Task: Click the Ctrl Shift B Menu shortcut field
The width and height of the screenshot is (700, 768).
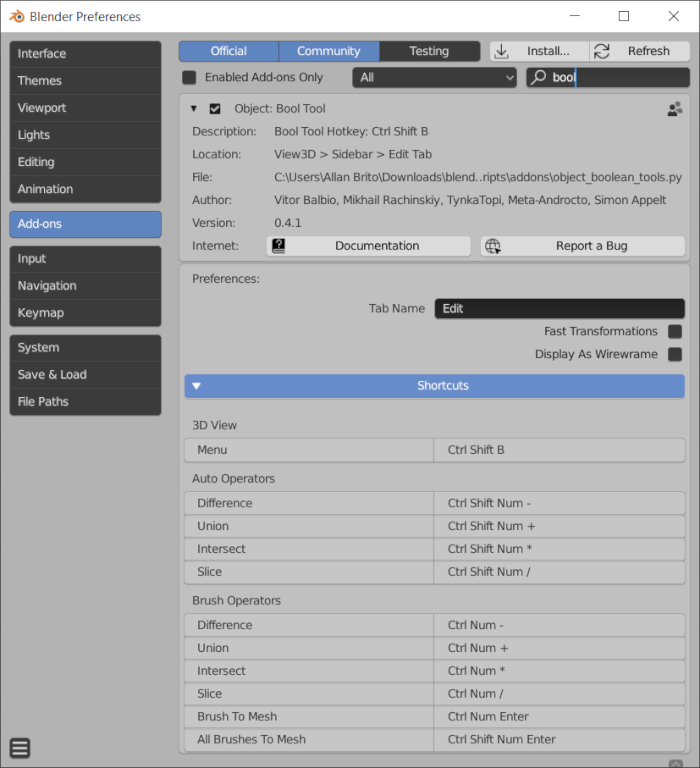Action: click(x=559, y=450)
